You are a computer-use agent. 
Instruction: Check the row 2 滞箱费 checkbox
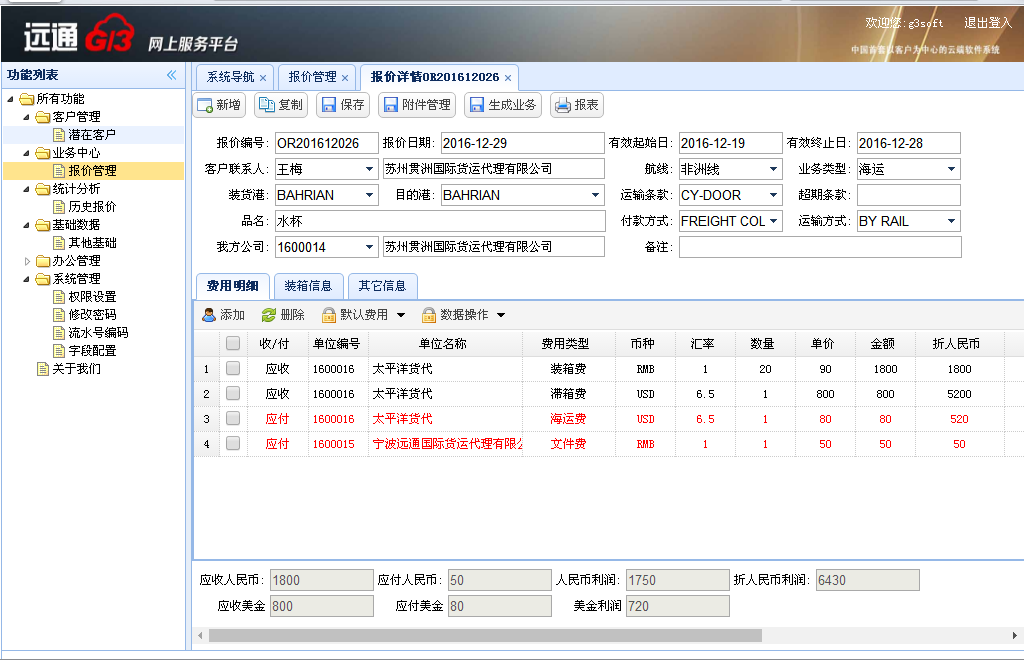pos(232,393)
